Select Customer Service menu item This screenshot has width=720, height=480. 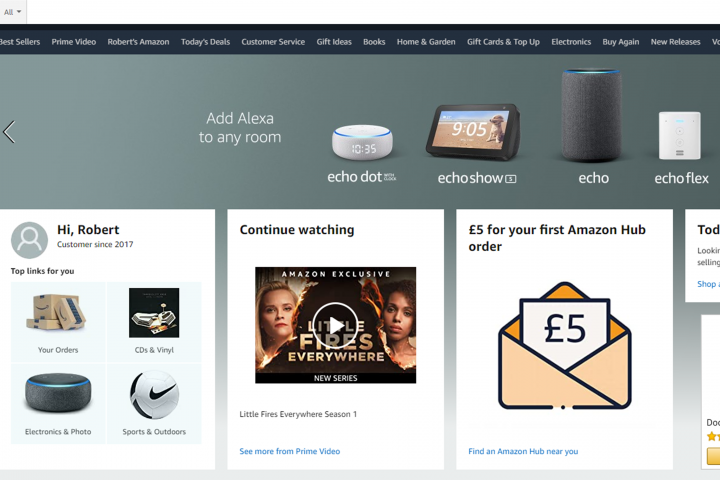pyautogui.click(x=273, y=42)
